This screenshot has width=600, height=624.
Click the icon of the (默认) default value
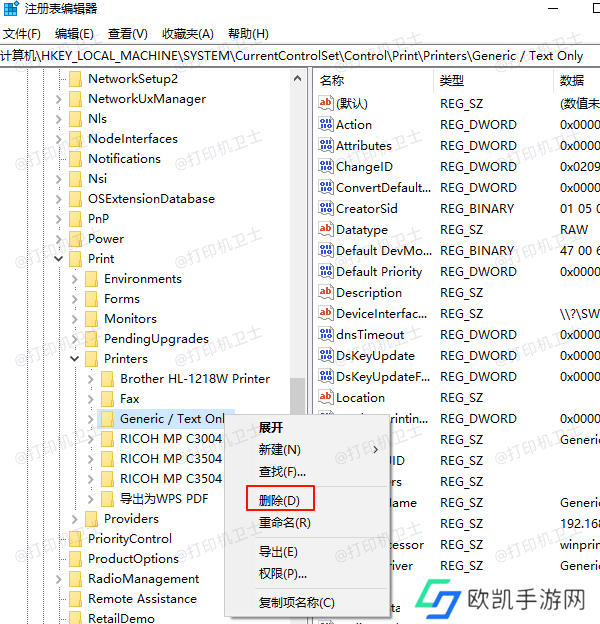click(x=325, y=103)
